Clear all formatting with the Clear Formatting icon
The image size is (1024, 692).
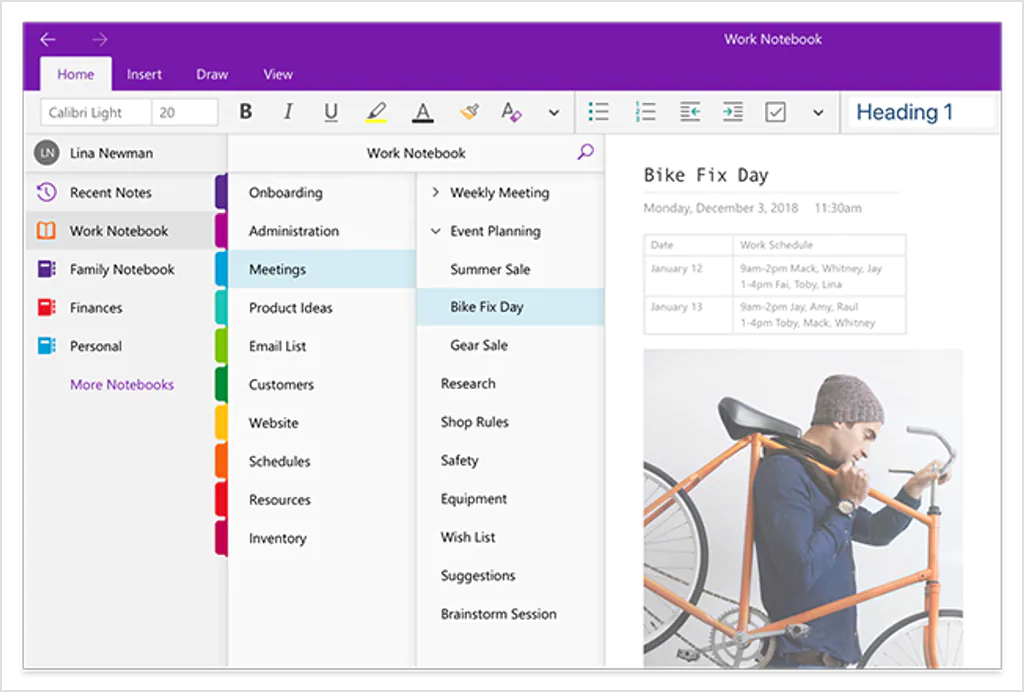click(x=511, y=111)
